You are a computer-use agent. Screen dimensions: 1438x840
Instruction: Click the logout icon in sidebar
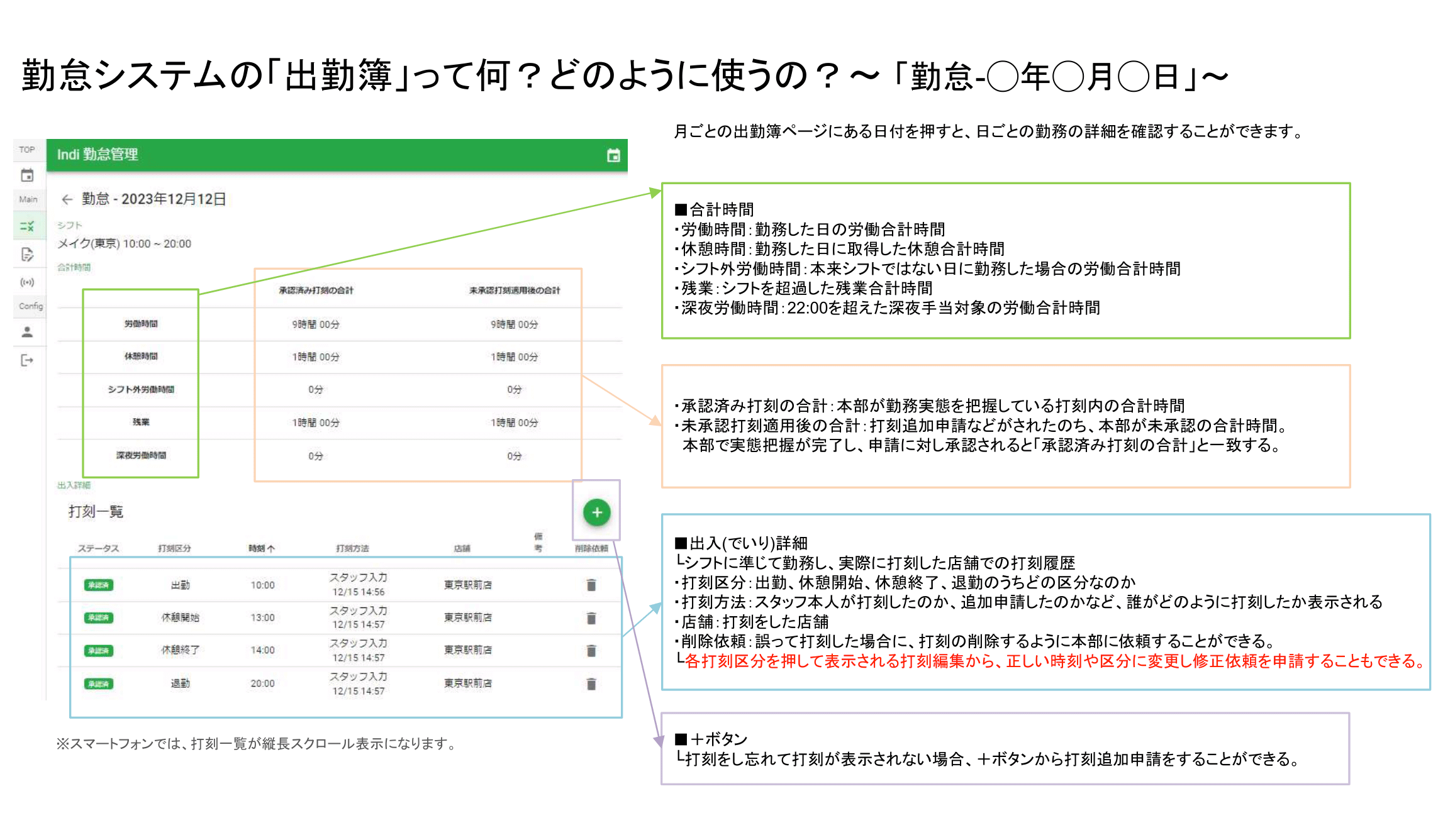pyautogui.click(x=27, y=360)
